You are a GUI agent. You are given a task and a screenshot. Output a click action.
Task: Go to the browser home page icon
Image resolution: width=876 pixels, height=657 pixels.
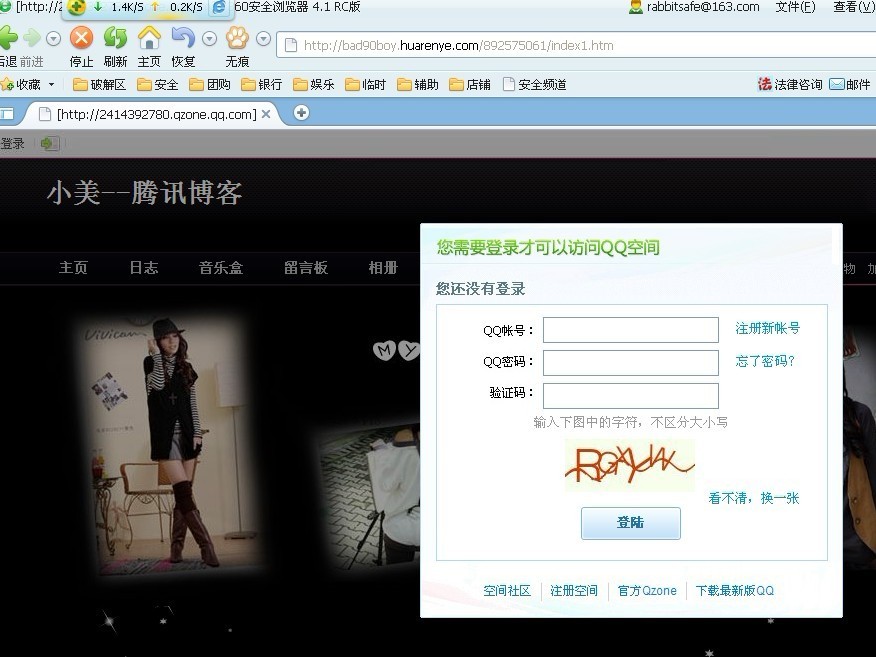[x=149, y=38]
